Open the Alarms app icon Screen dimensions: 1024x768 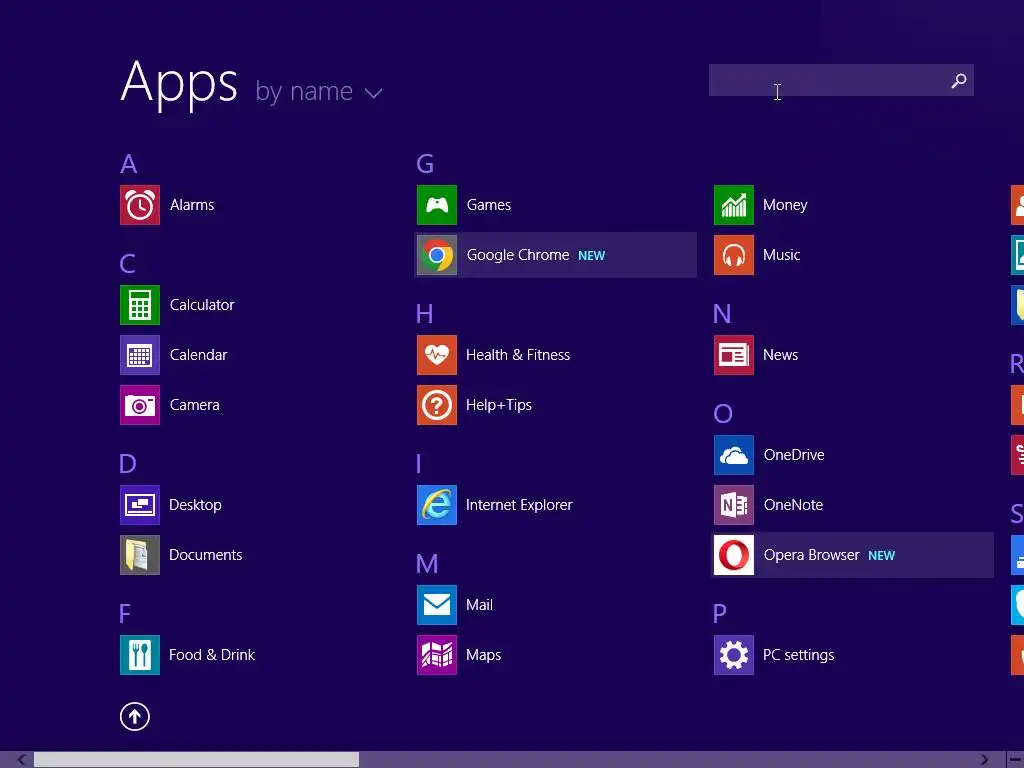pos(140,205)
